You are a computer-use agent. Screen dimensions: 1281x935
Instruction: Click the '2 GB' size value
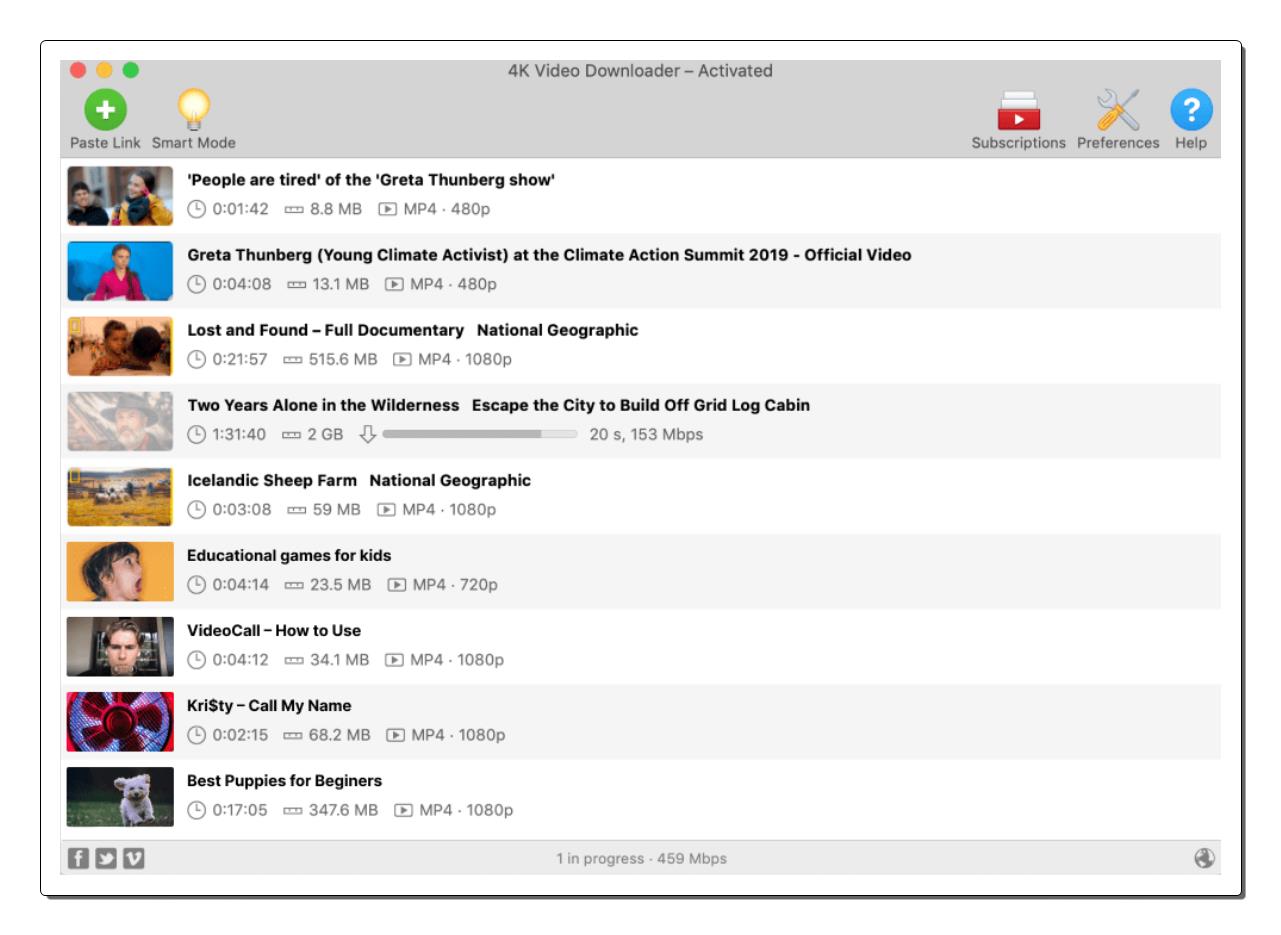pos(325,434)
